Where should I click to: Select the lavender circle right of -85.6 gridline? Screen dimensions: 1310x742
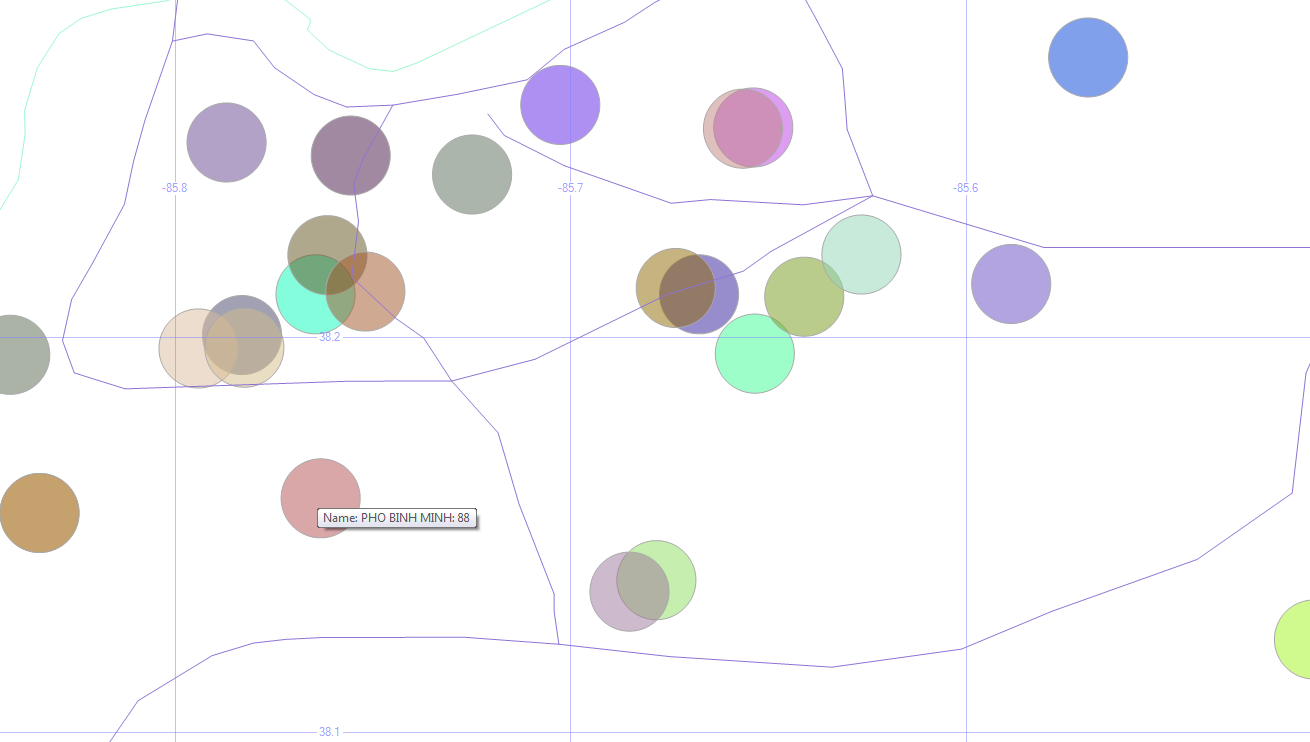(x=1011, y=284)
